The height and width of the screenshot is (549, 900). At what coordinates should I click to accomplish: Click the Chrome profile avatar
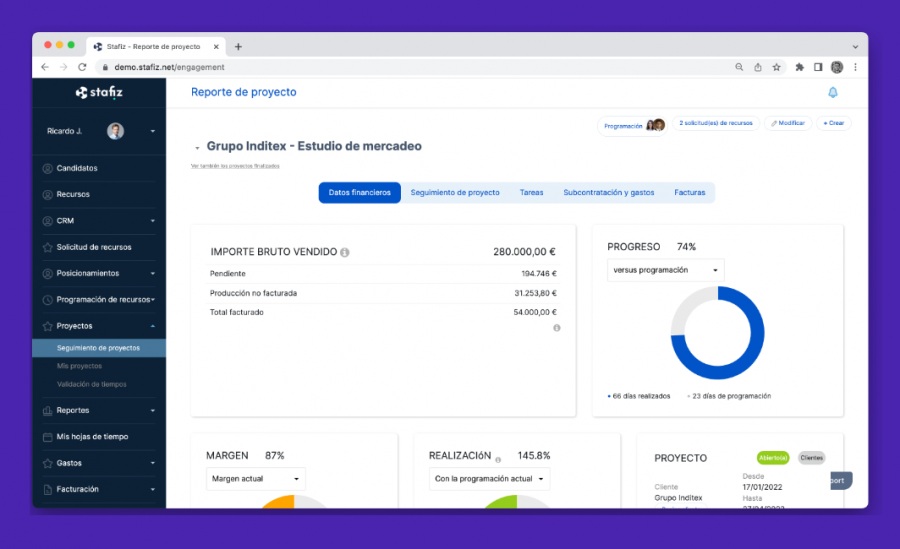coord(837,67)
